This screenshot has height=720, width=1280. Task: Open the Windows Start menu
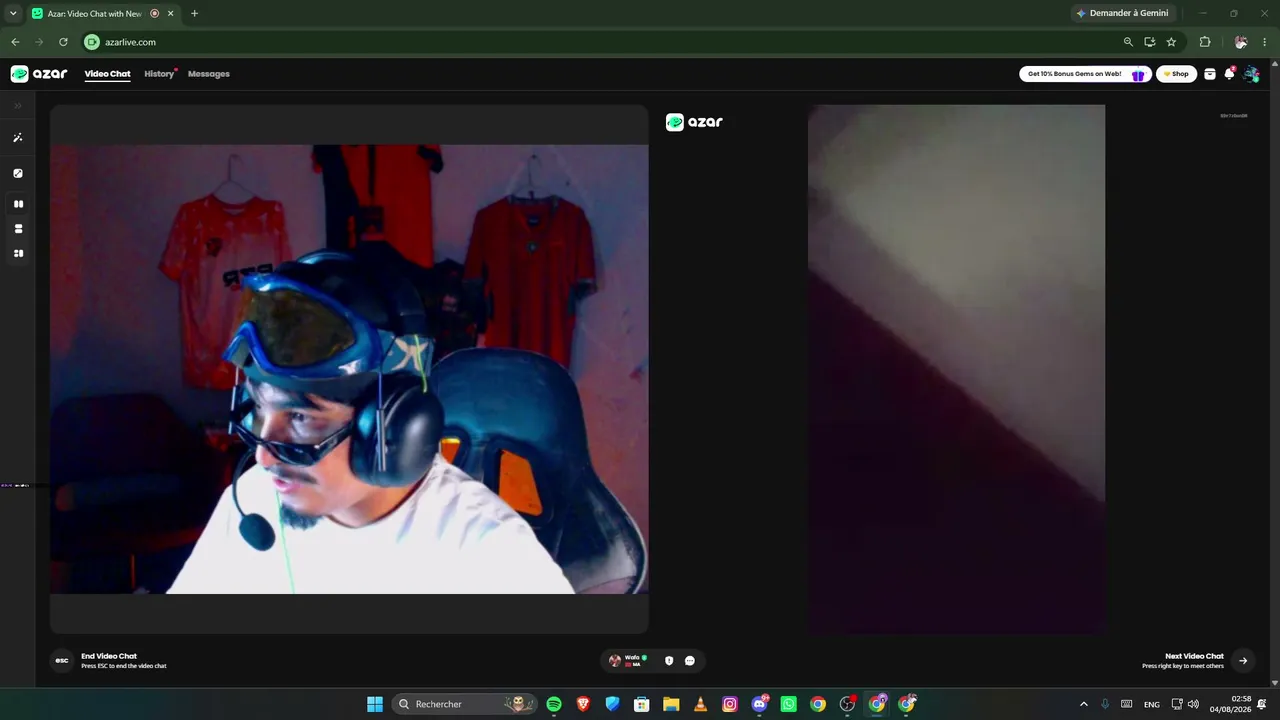pyautogui.click(x=375, y=704)
